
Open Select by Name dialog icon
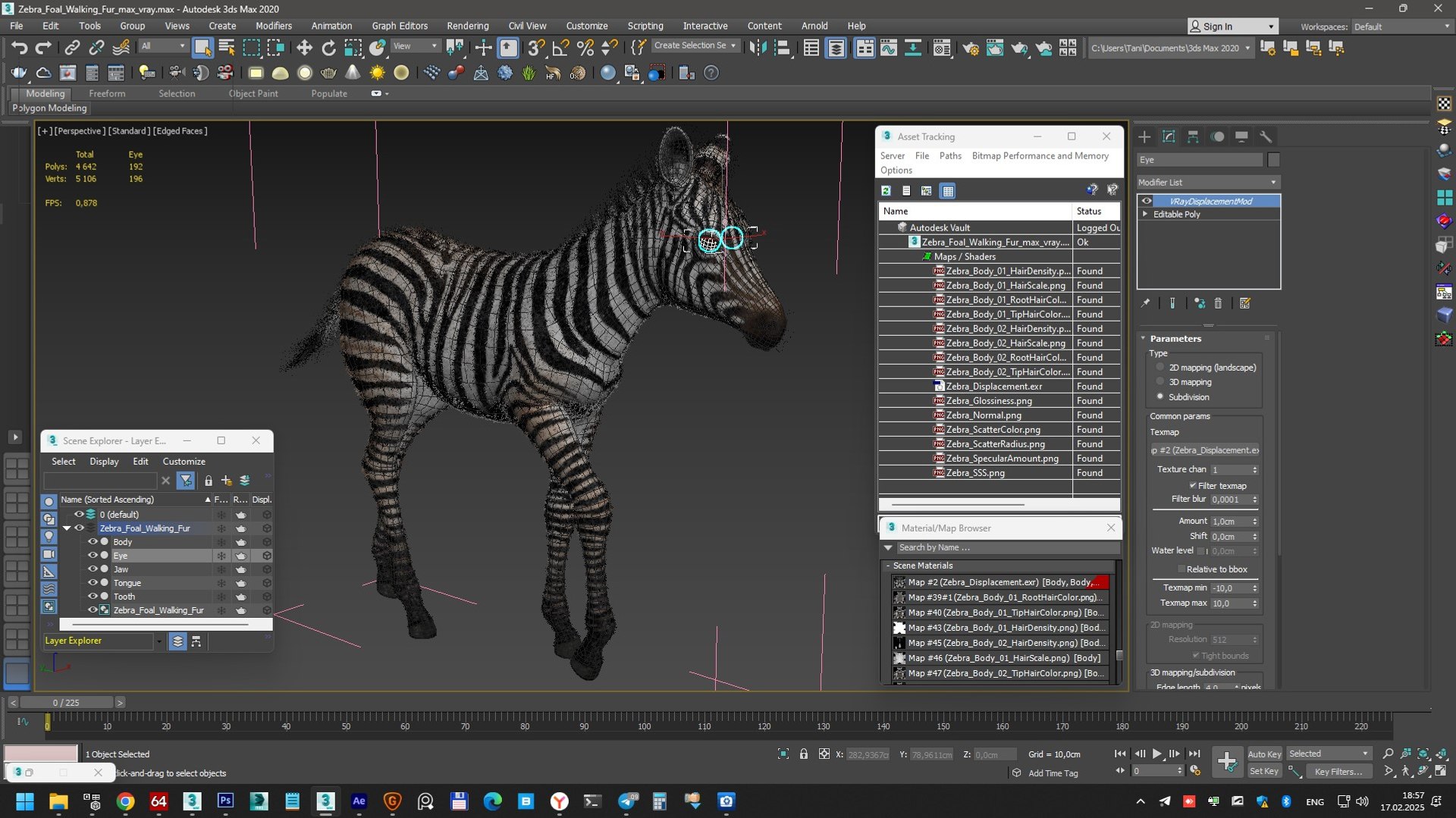tap(227, 48)
